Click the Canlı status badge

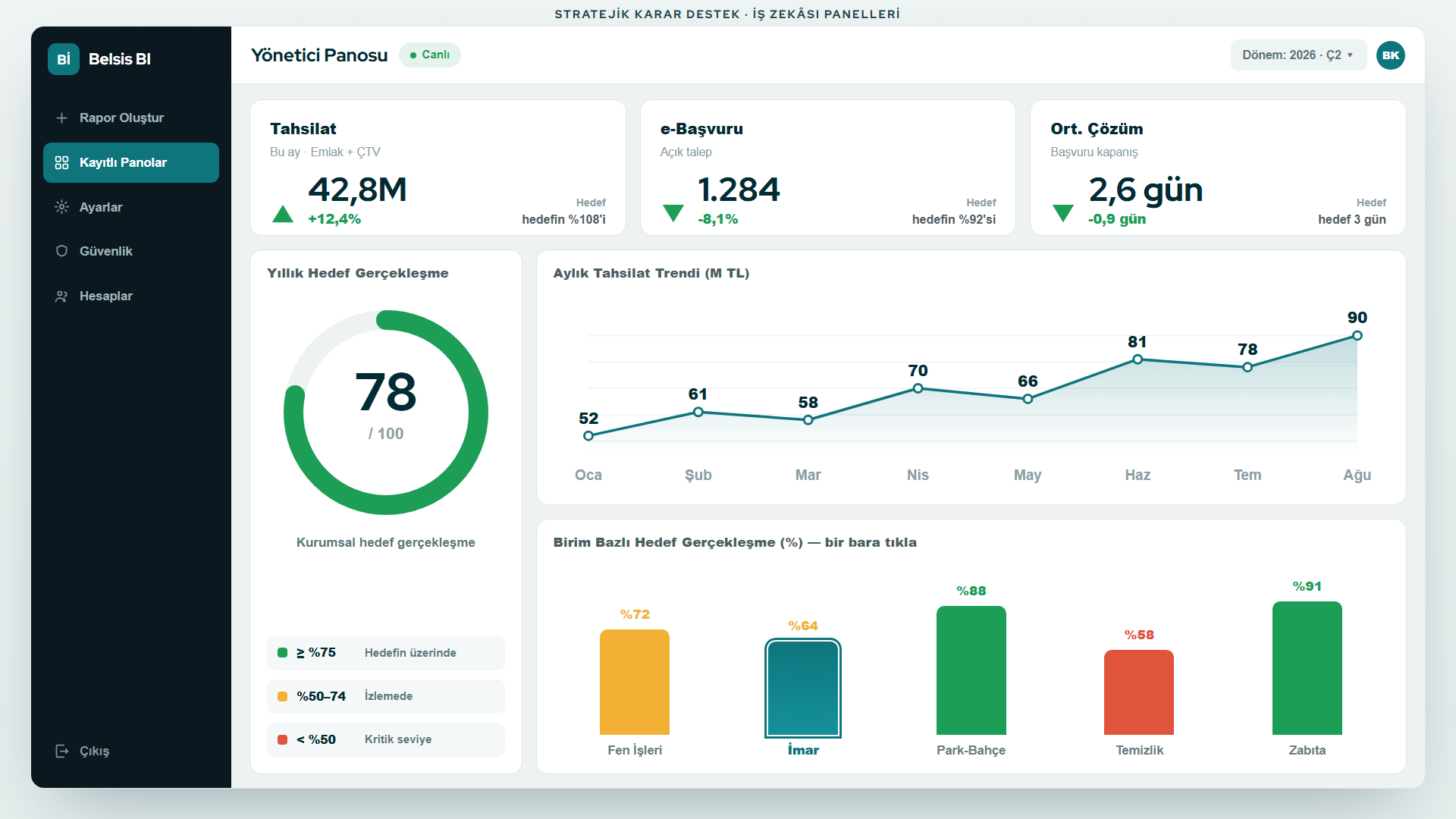point(430,55)
